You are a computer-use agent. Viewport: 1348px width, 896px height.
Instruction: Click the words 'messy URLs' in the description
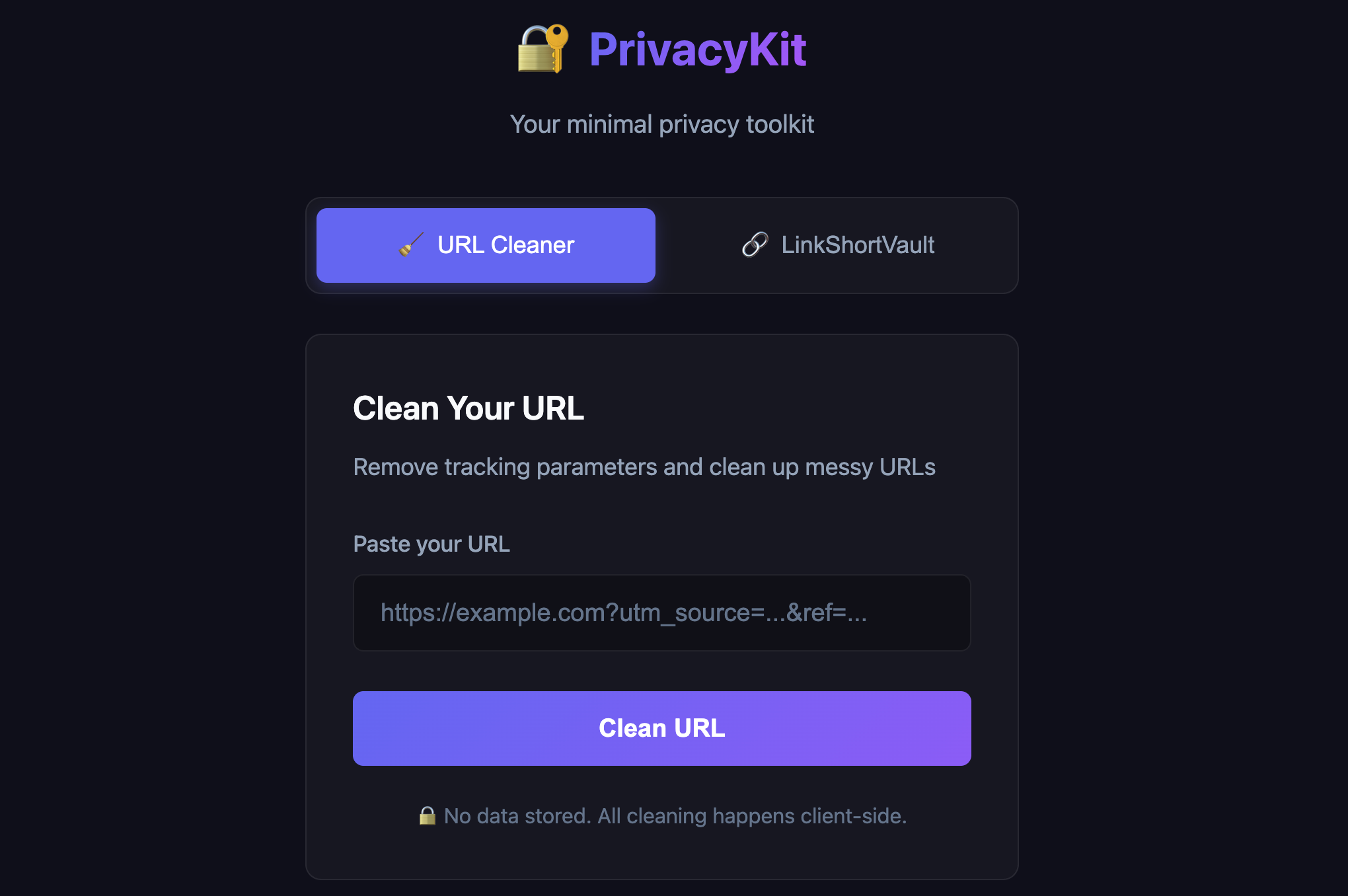tap(870, 467)
